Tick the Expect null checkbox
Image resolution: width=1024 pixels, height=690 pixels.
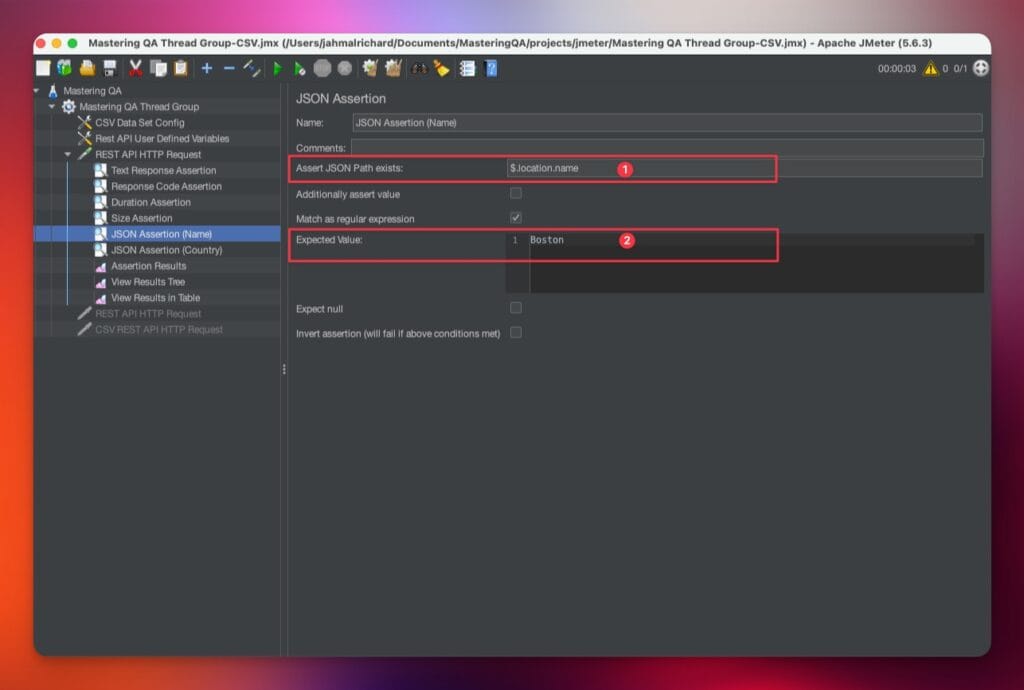click(x=516, y=307)
